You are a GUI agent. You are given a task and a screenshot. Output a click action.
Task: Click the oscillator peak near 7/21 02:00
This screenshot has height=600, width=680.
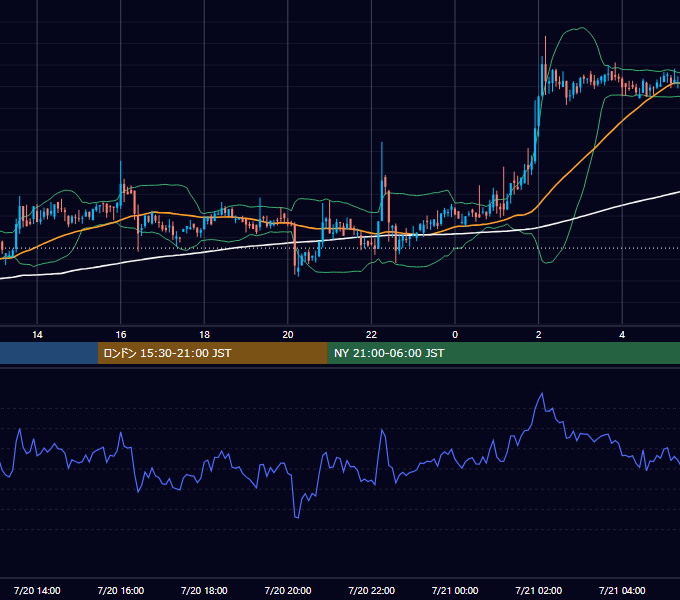point(542,394)
